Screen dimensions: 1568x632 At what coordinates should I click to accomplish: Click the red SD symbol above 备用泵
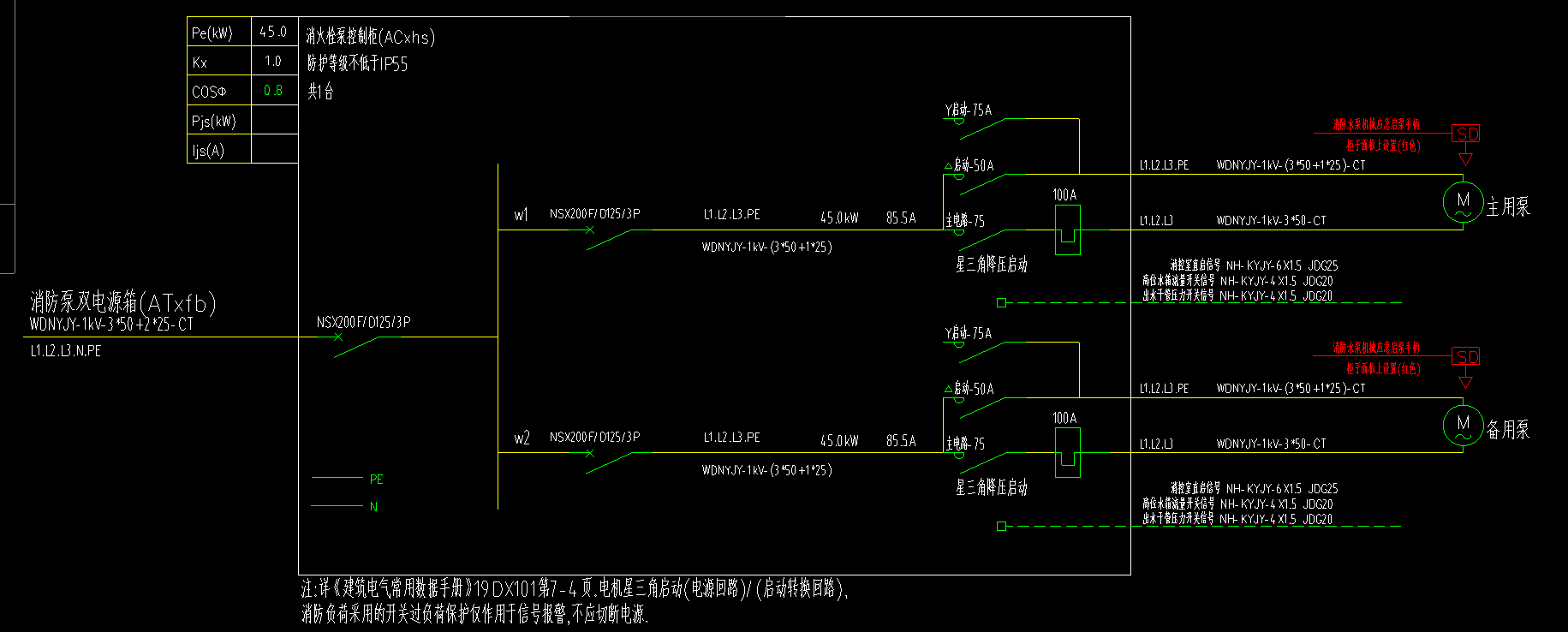coord(1466,356)
